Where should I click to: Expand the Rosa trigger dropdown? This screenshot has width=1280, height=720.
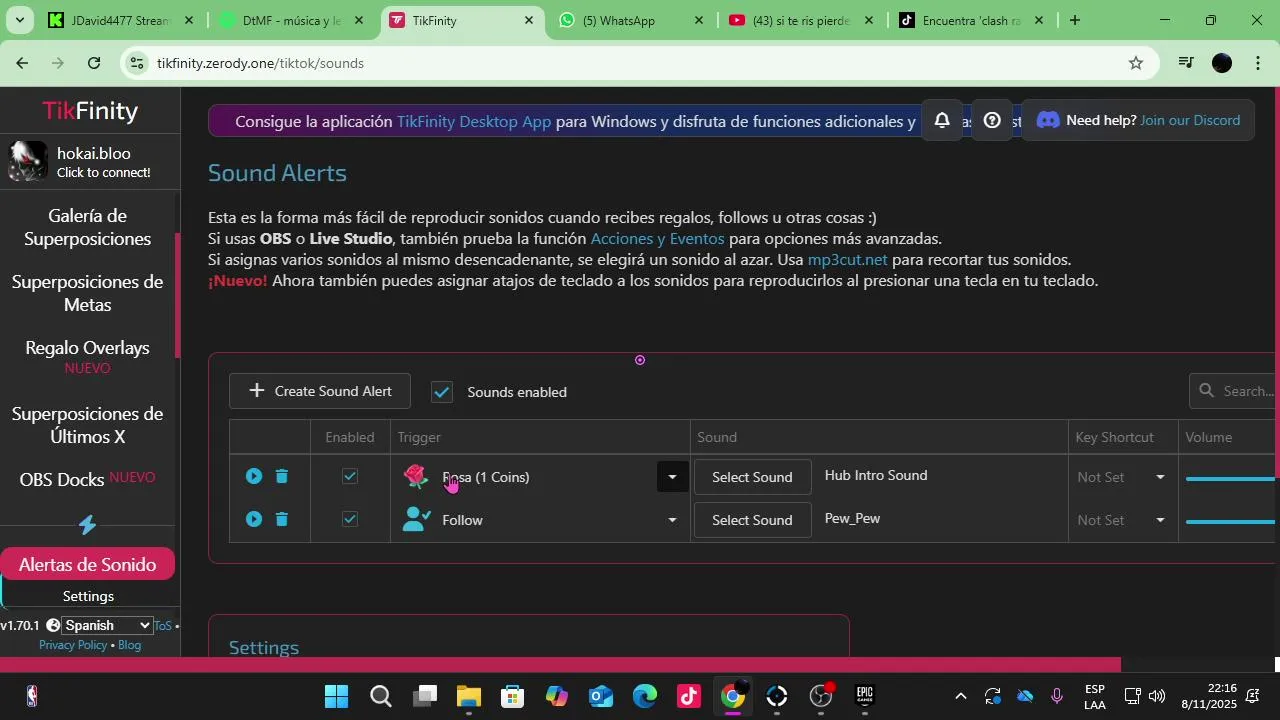672,477
